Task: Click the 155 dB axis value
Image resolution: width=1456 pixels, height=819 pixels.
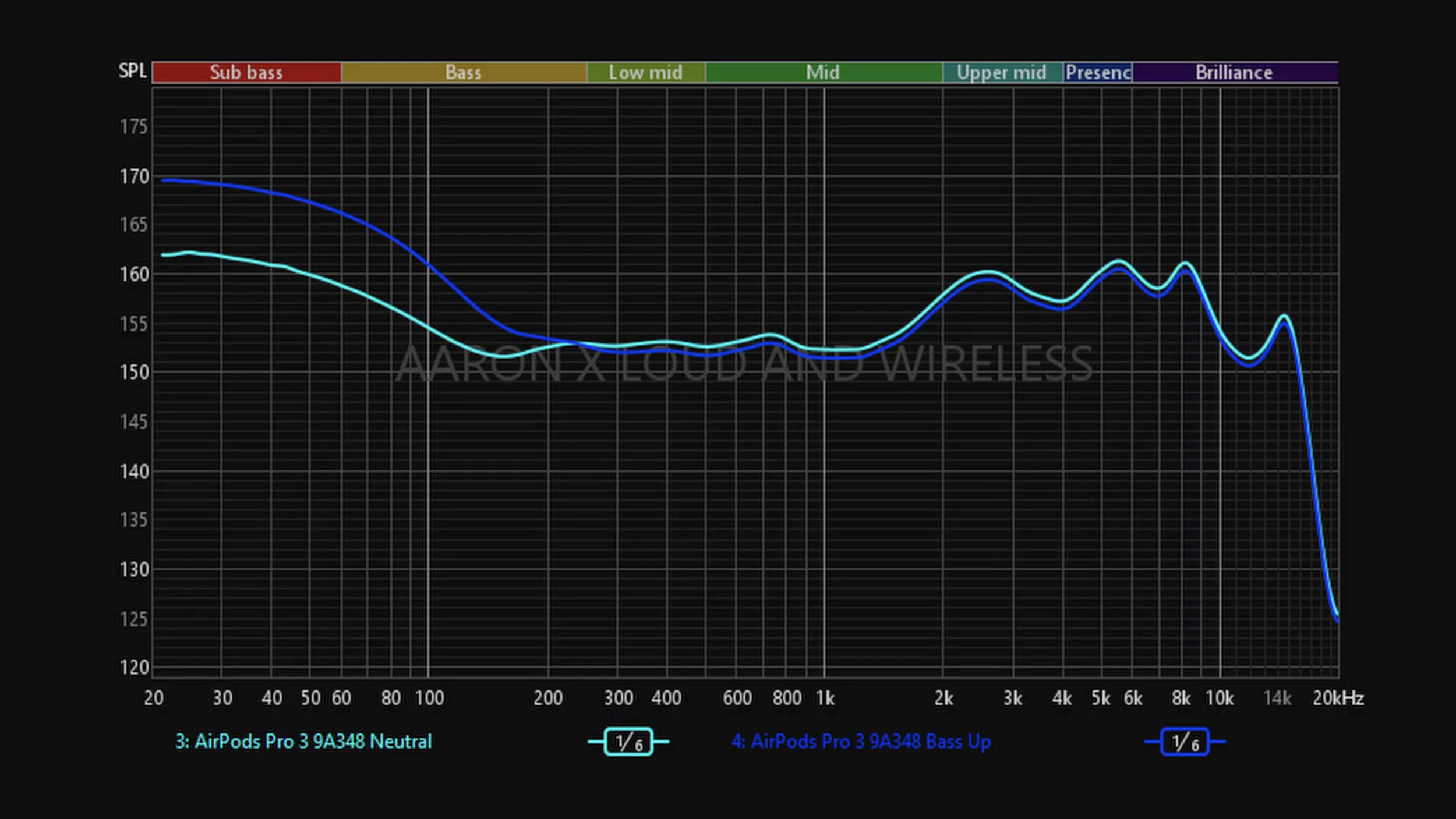Action: coord(134,324)
